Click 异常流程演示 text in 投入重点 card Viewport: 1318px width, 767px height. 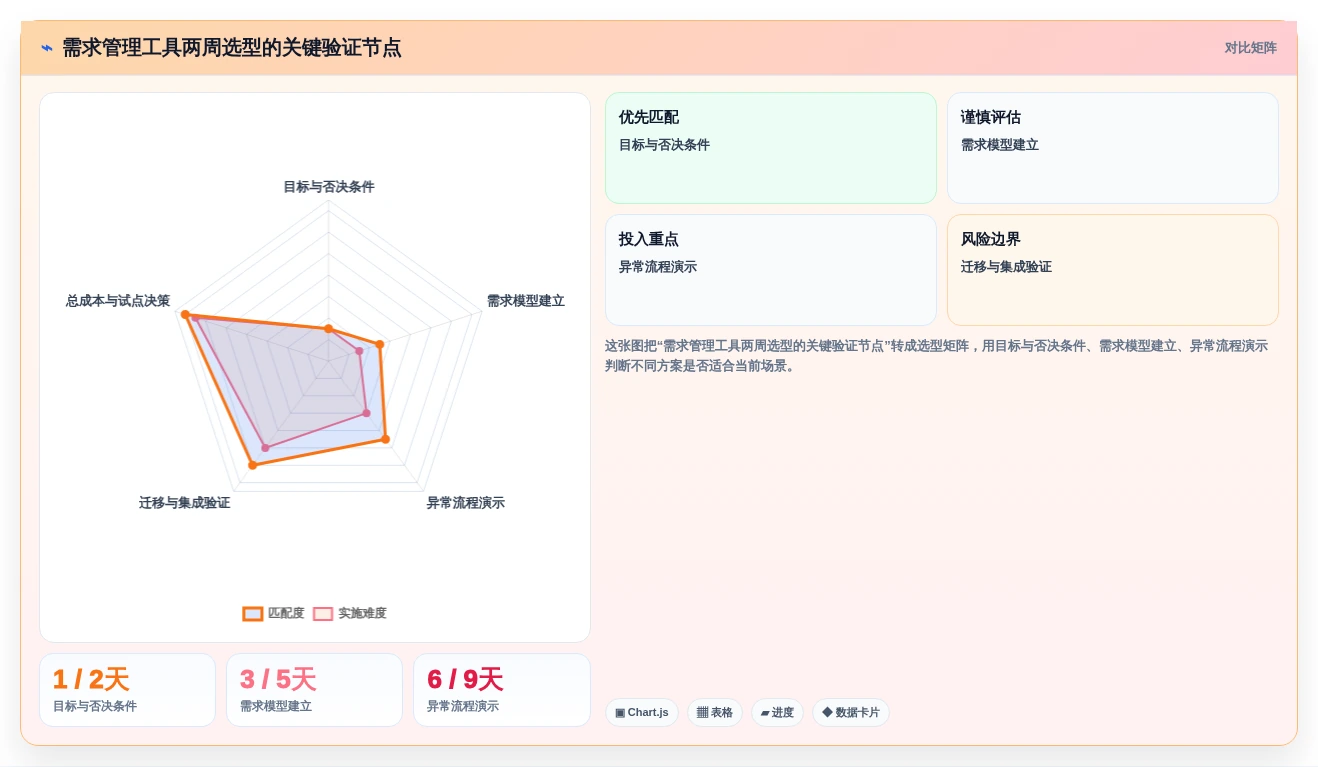tap(658, 267)
